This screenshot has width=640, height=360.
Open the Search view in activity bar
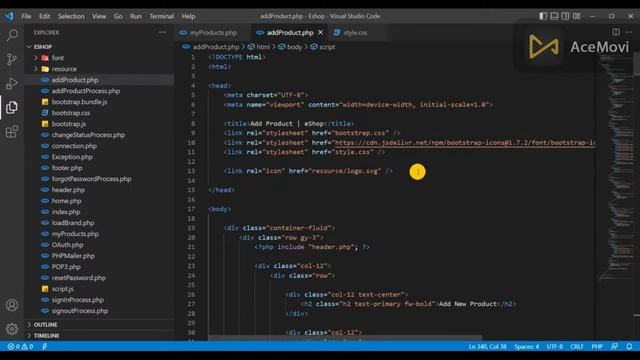point(12,36)
